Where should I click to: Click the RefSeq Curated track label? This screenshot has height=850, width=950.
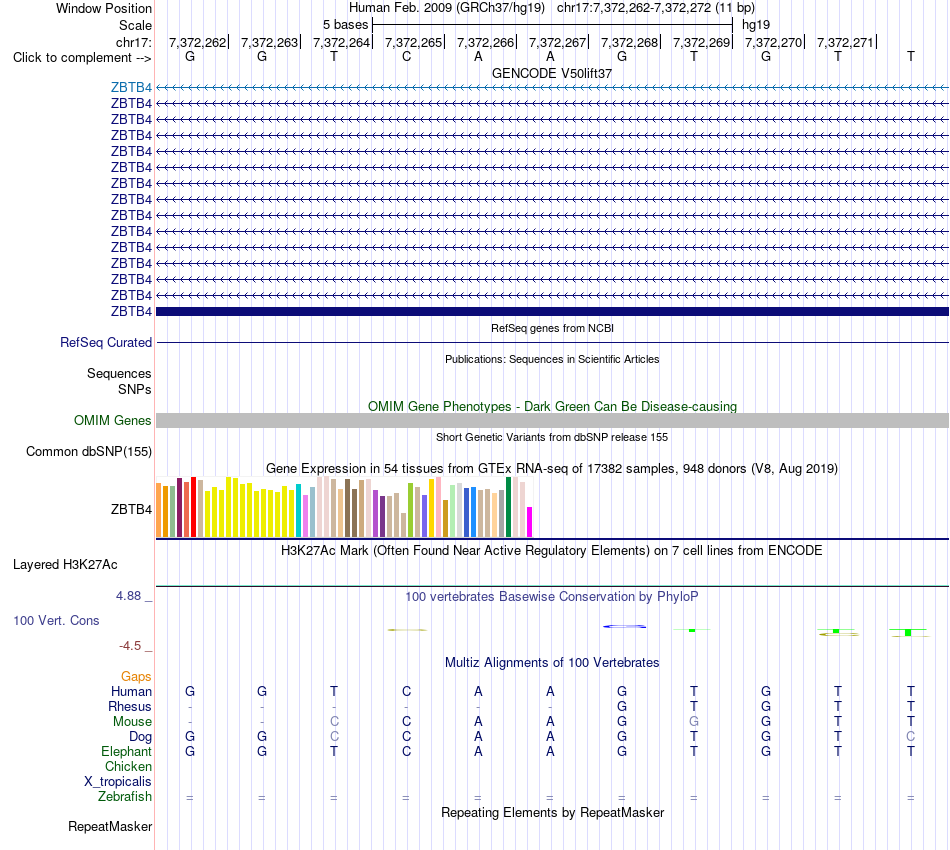(x=105, y=342)
